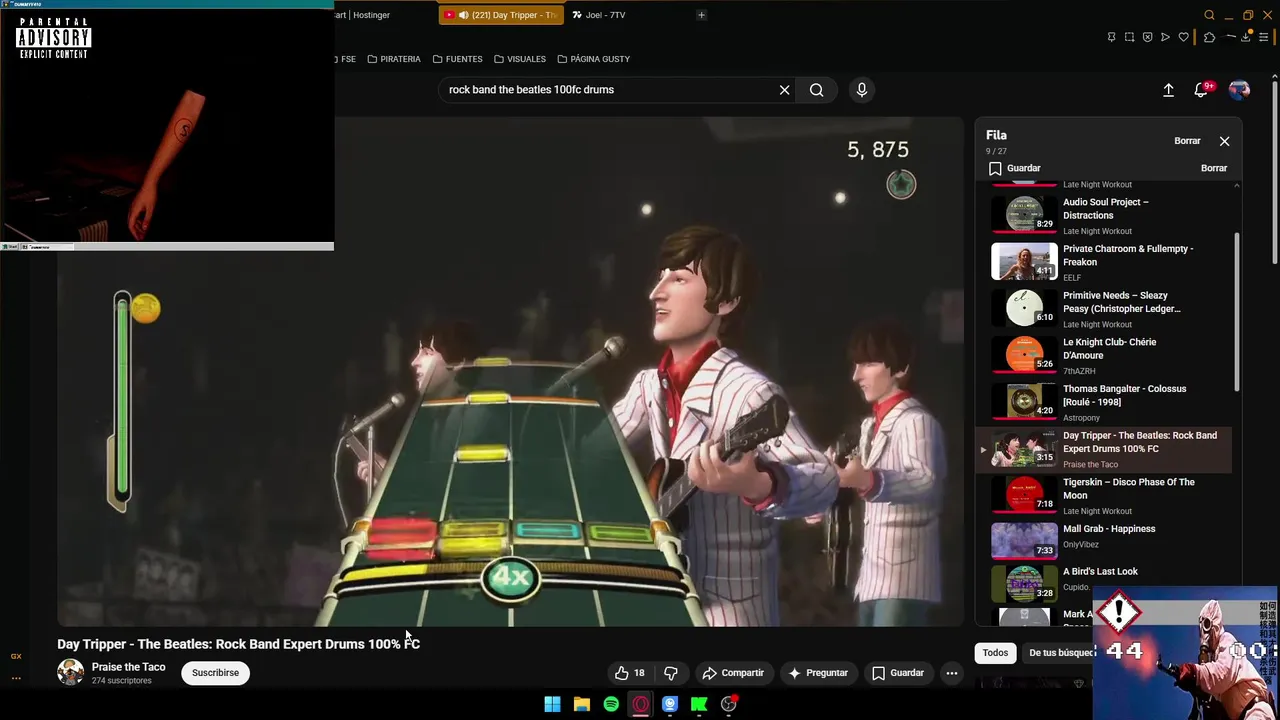This screenshot has height=720, width=1280.
Task: Play A Bird's Last Look from queue
Action: click(x=1105, y=582)
